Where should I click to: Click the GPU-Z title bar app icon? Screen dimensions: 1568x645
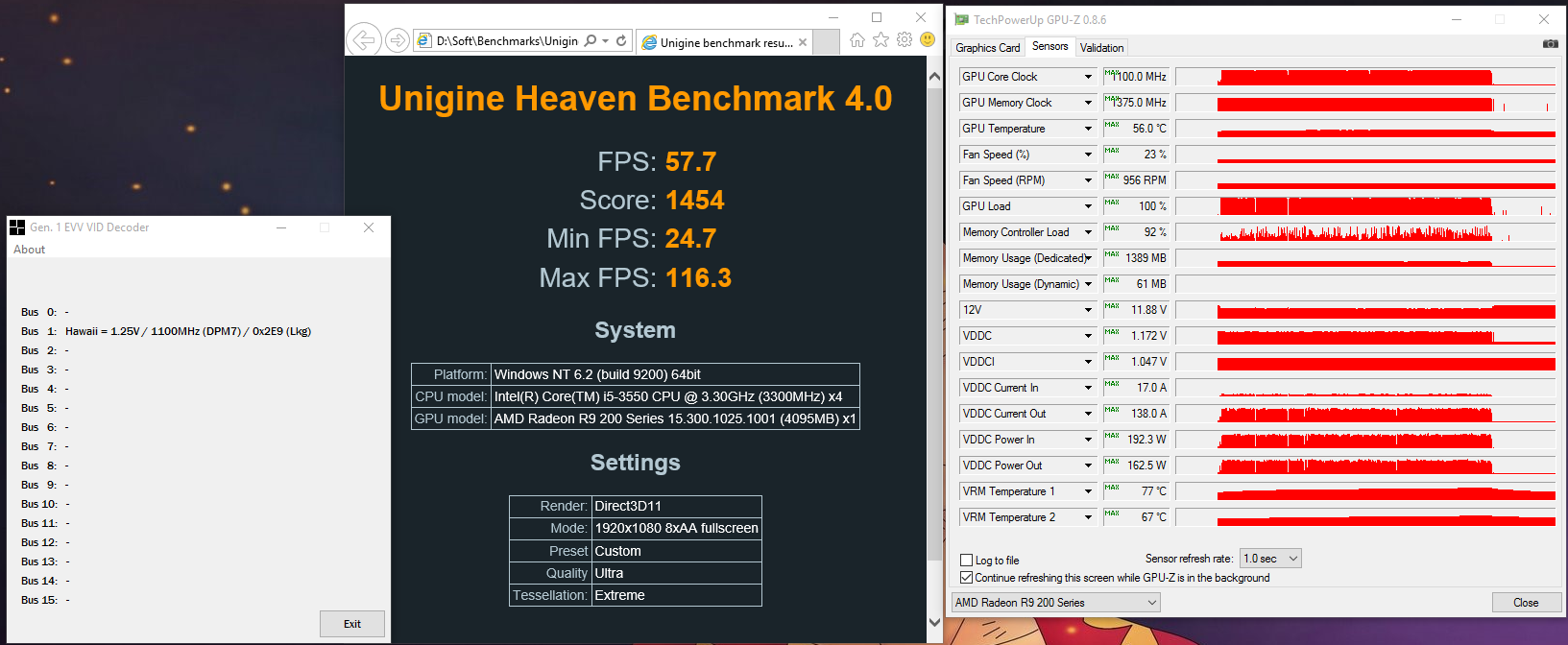[961, 19]
